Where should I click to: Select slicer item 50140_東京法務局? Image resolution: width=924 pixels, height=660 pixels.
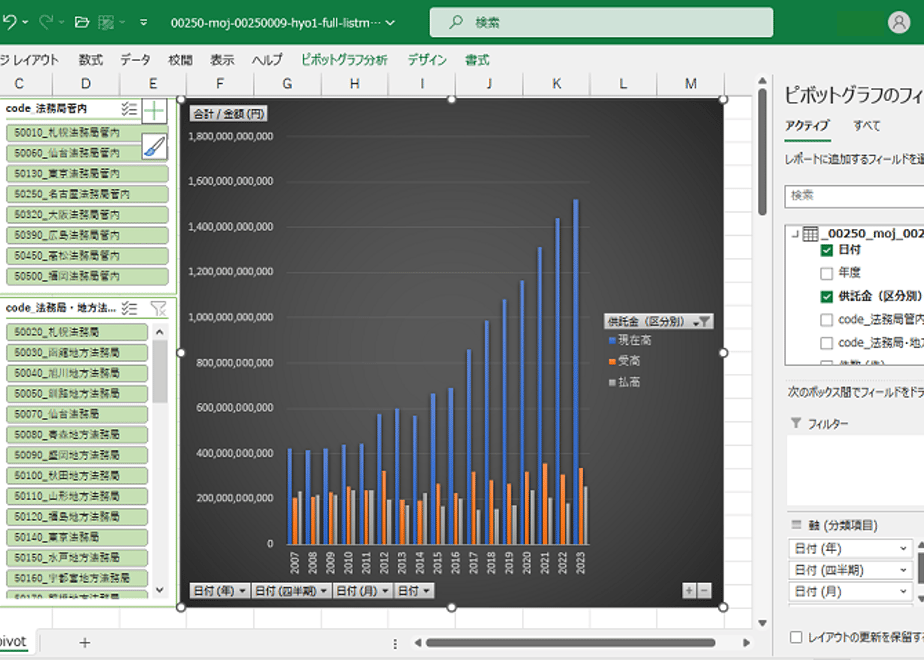(77, 537)
